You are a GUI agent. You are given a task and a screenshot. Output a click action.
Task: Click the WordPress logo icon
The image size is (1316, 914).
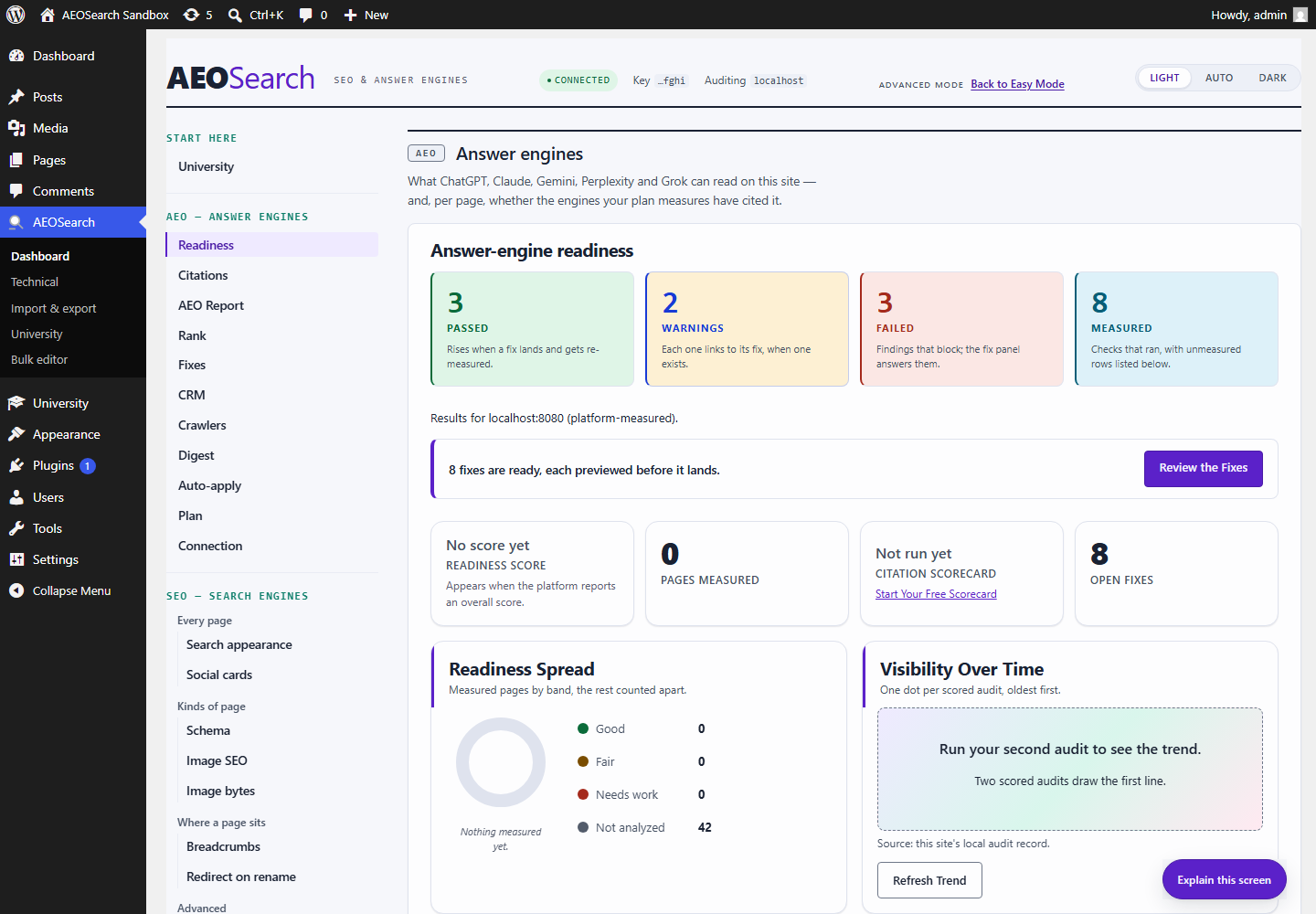(x=16, y=15)
